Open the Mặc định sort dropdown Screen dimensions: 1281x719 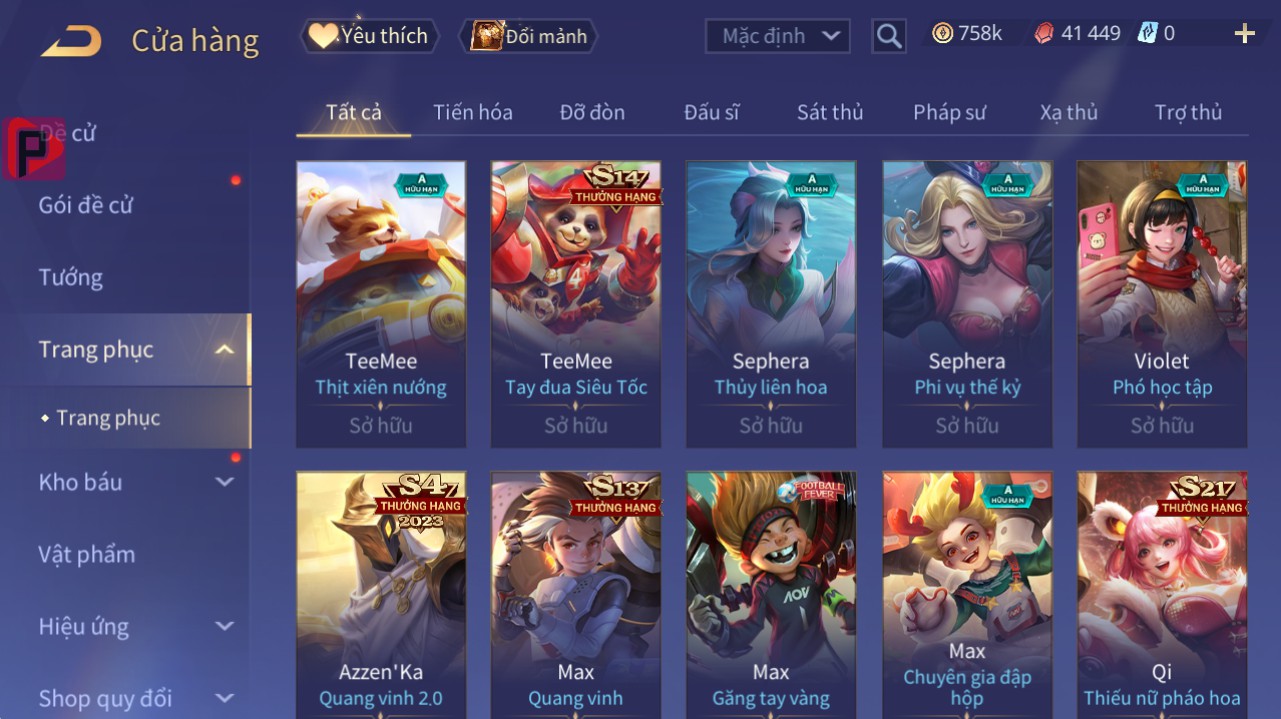(778, 36)
